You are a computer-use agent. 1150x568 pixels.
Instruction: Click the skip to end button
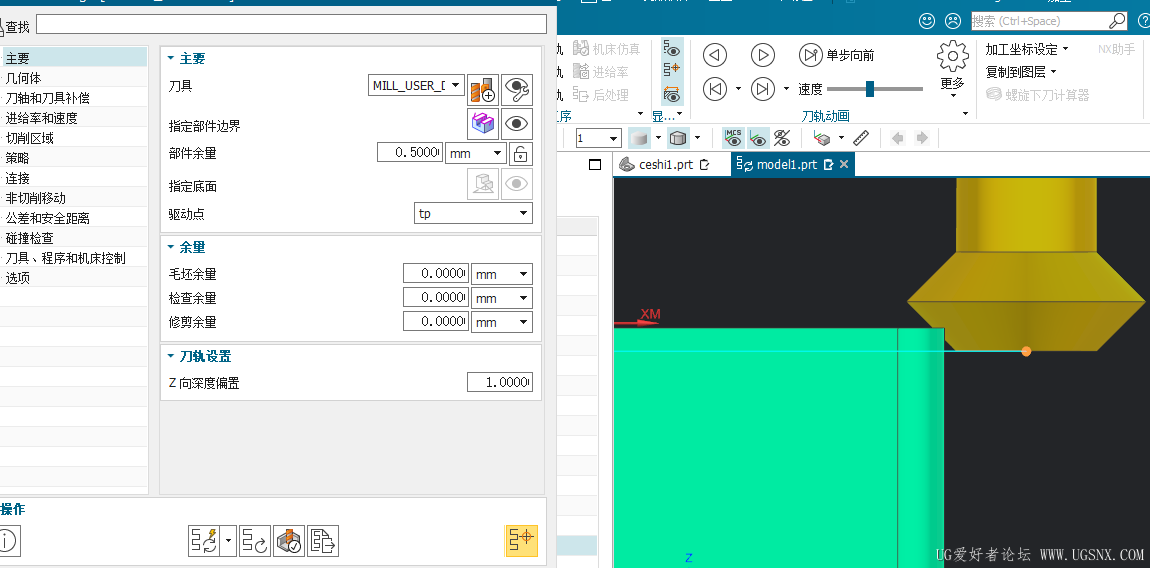763,89
